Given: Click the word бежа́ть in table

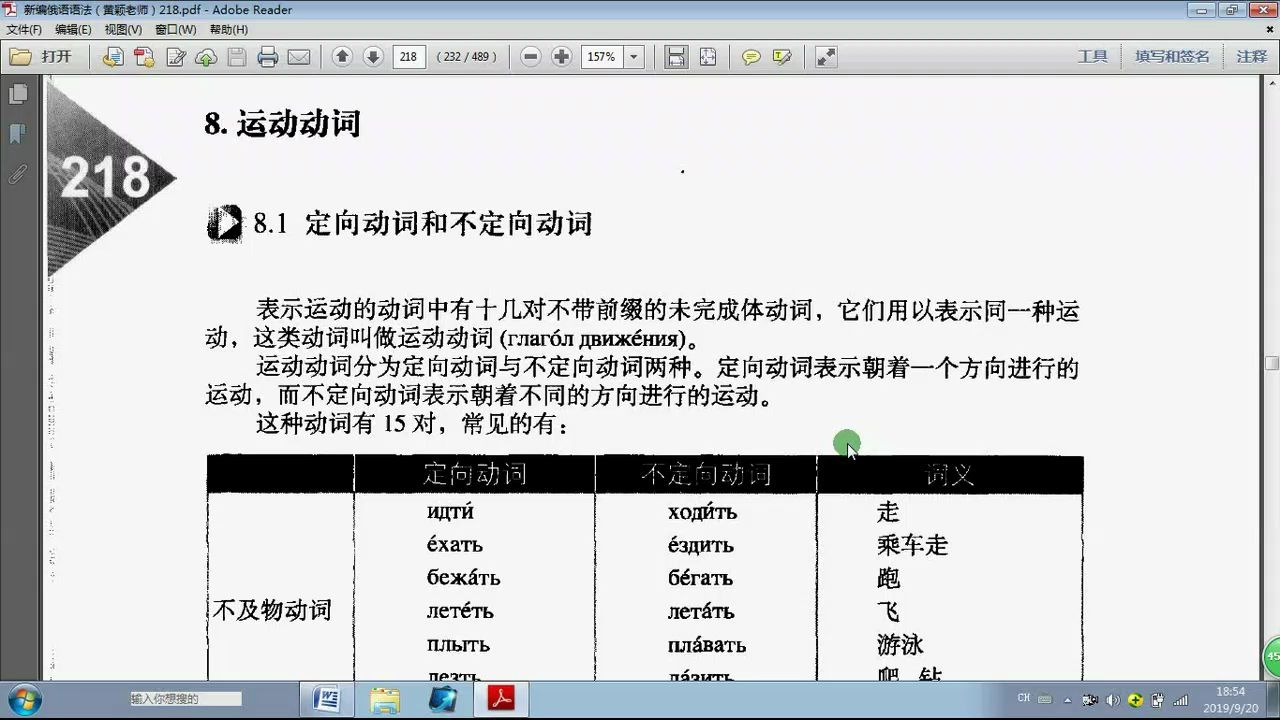Looking at the screenshot, I should tap(463, 578).
